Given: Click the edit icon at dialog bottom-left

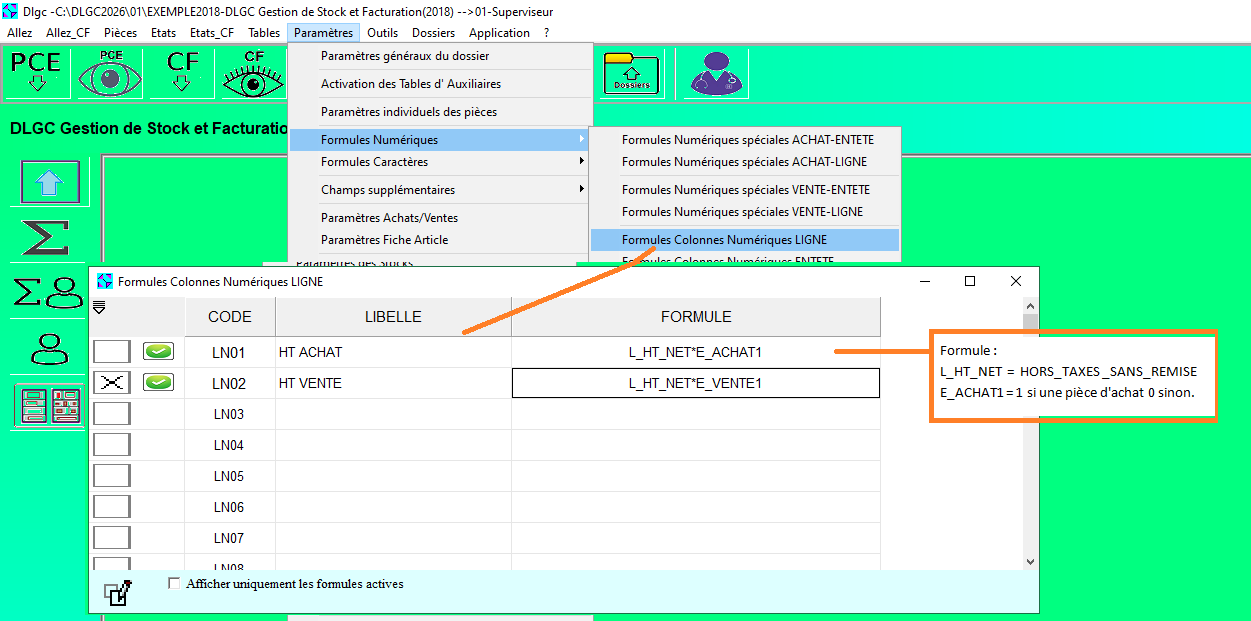Looking at the screenshot, I should coord(118,593).
